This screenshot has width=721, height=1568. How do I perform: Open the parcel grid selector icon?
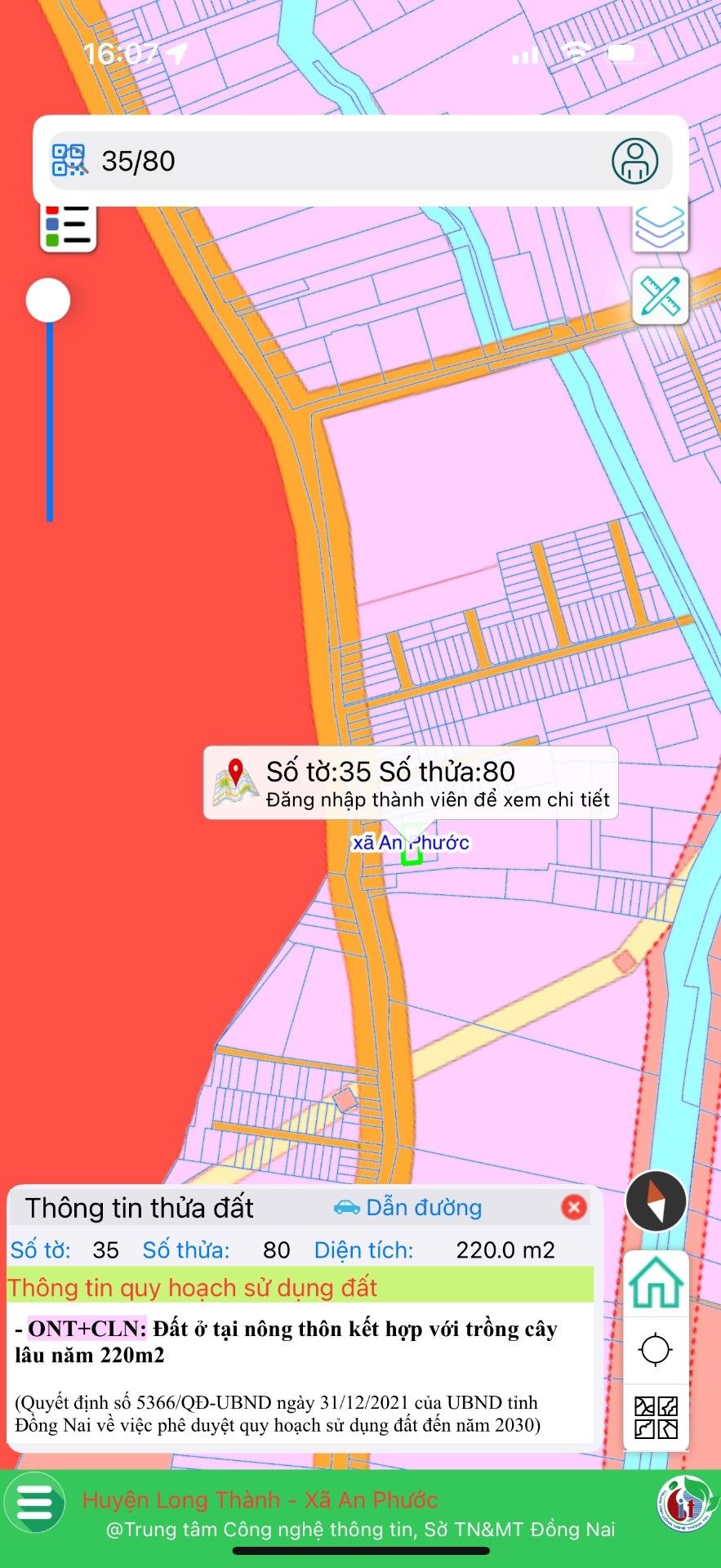pyautogui.click(x=656, y=1417)
